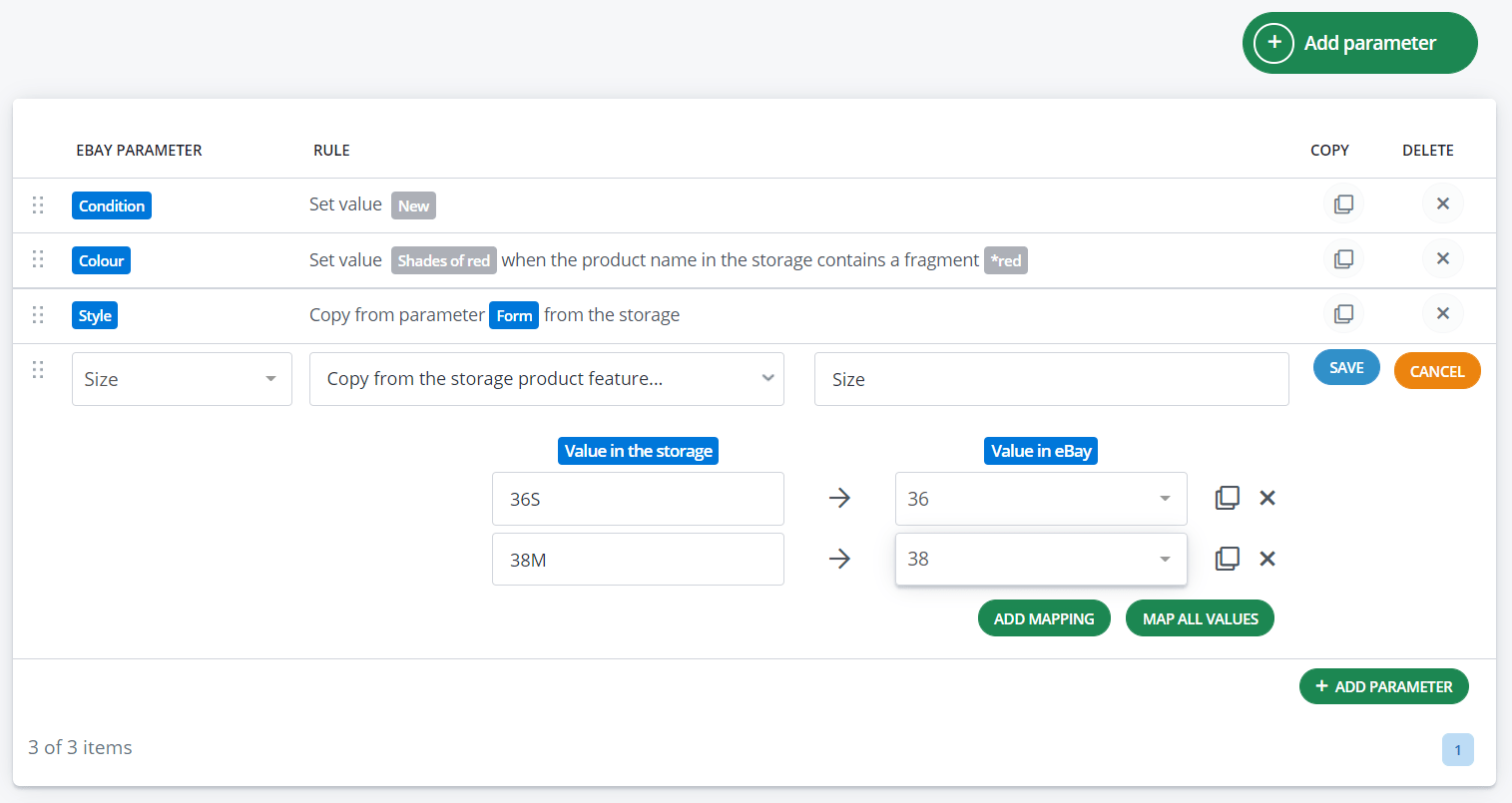Duplicate the 36S to 36 mapping
Screen dimensions: 1512x803
1227,497
